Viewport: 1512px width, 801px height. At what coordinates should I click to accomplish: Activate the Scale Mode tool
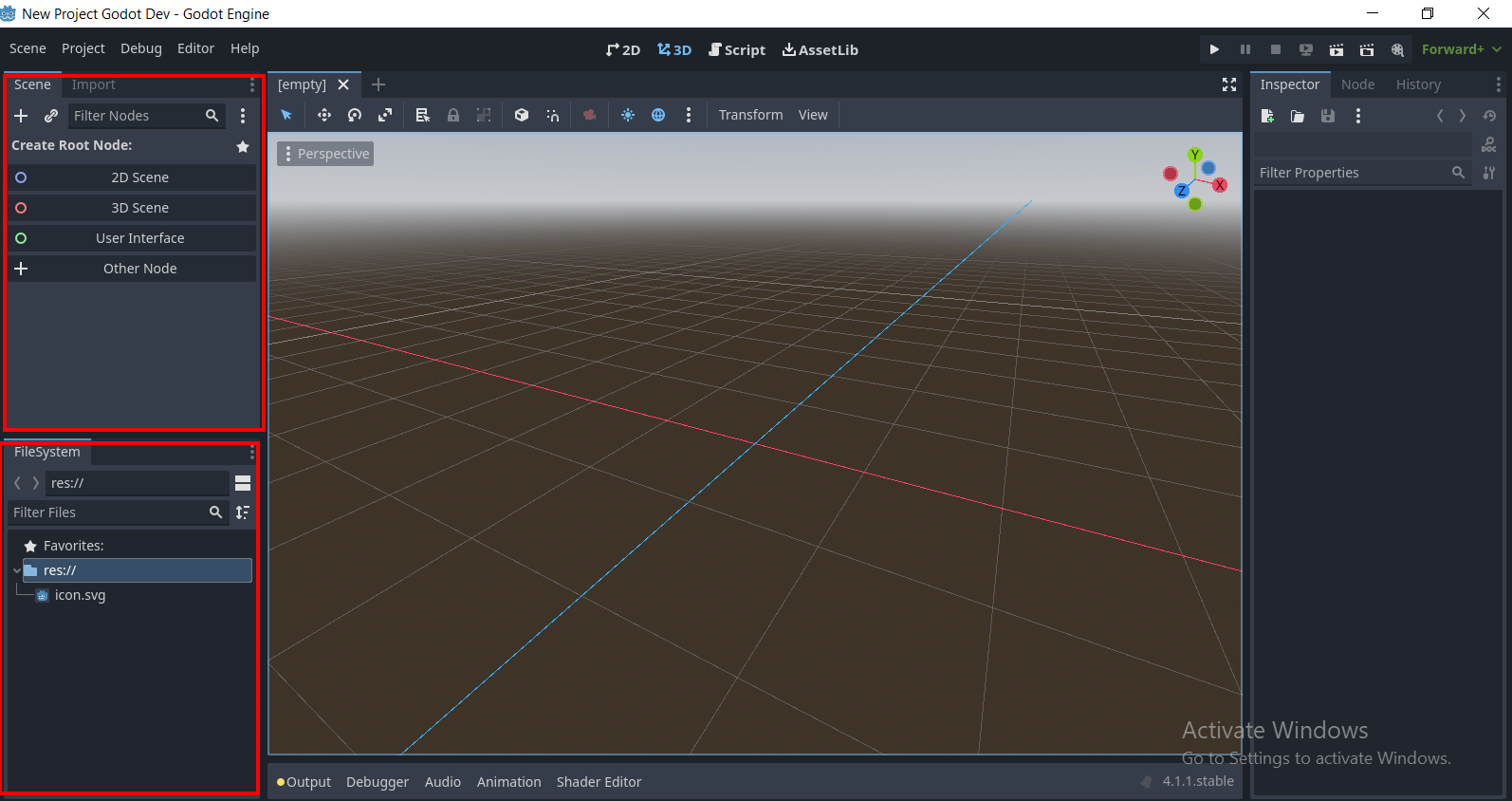tap(385, 115)
